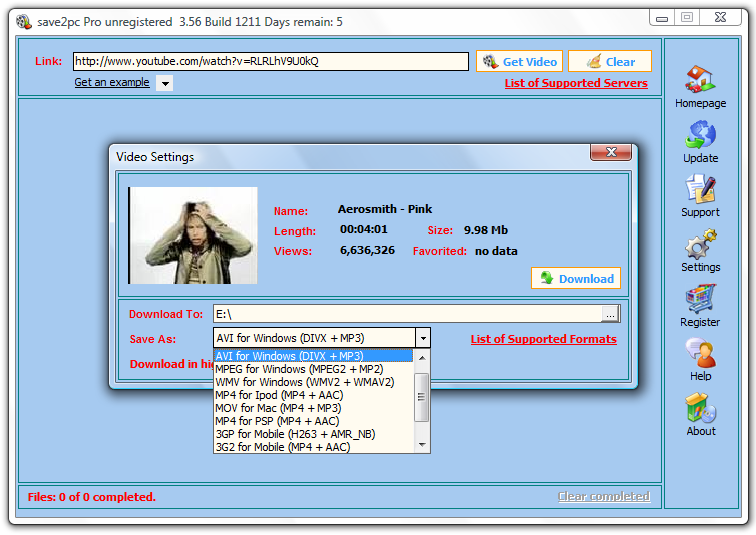Image resolution: width=756 pixels, height=535 pixels.
Task: Open the About icon
Action: [x=700, y=408]
